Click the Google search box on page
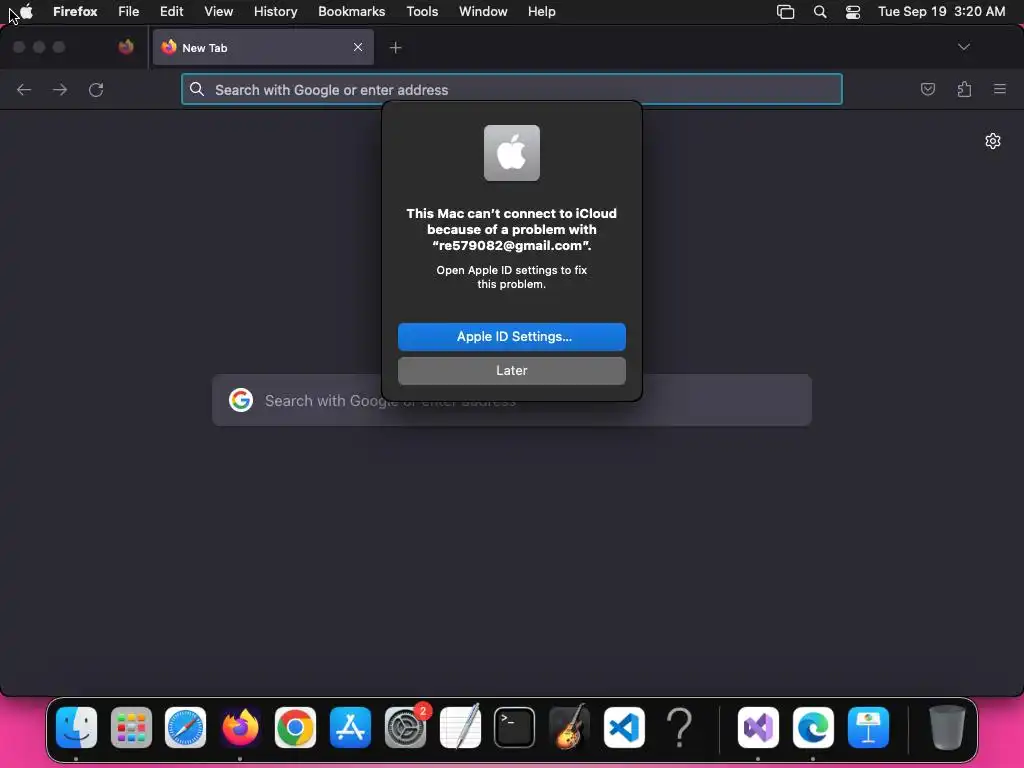This screenshot has height=768, width=1024. [x=511, y=400]
